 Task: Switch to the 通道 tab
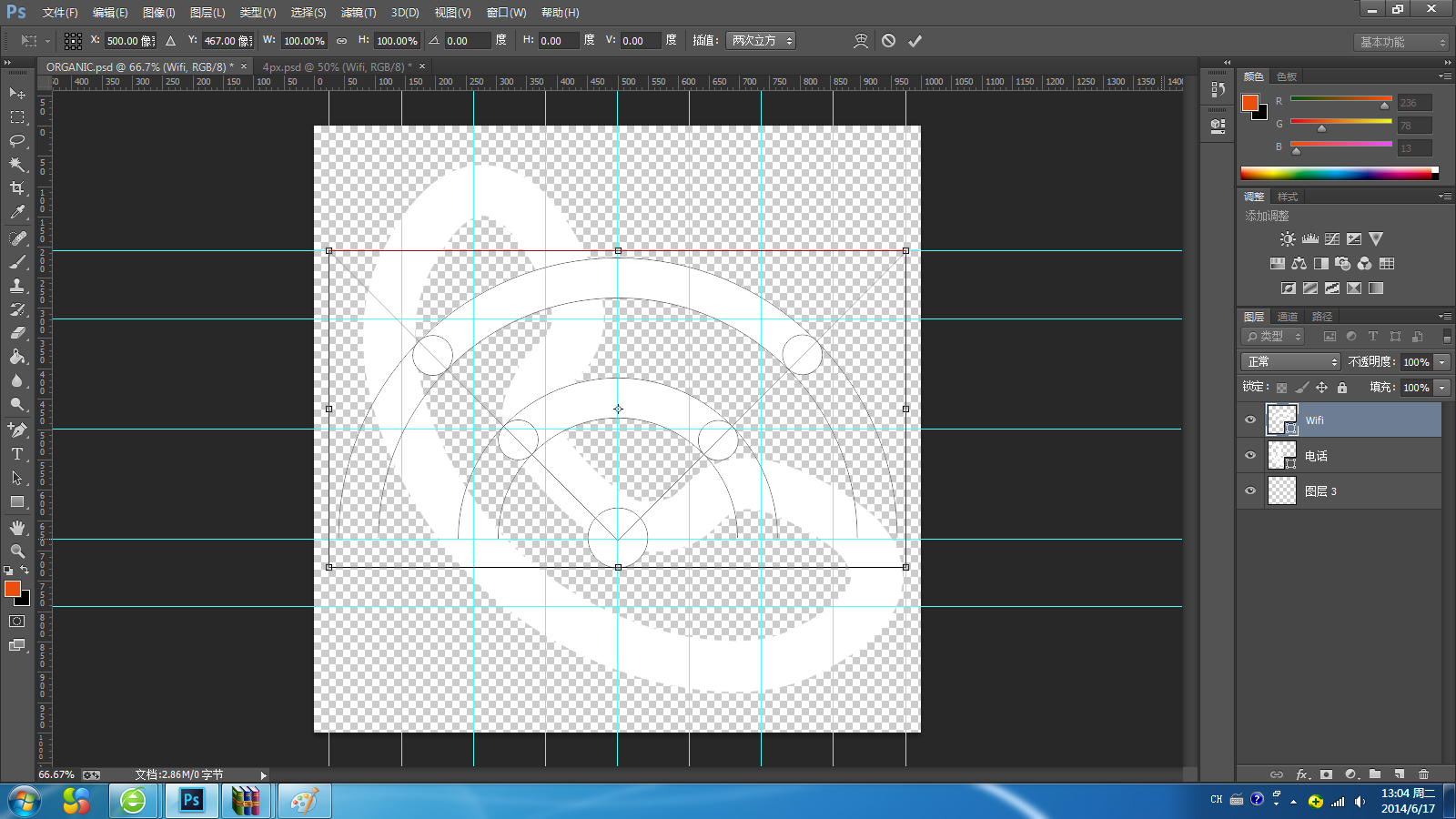(1288, 317)
